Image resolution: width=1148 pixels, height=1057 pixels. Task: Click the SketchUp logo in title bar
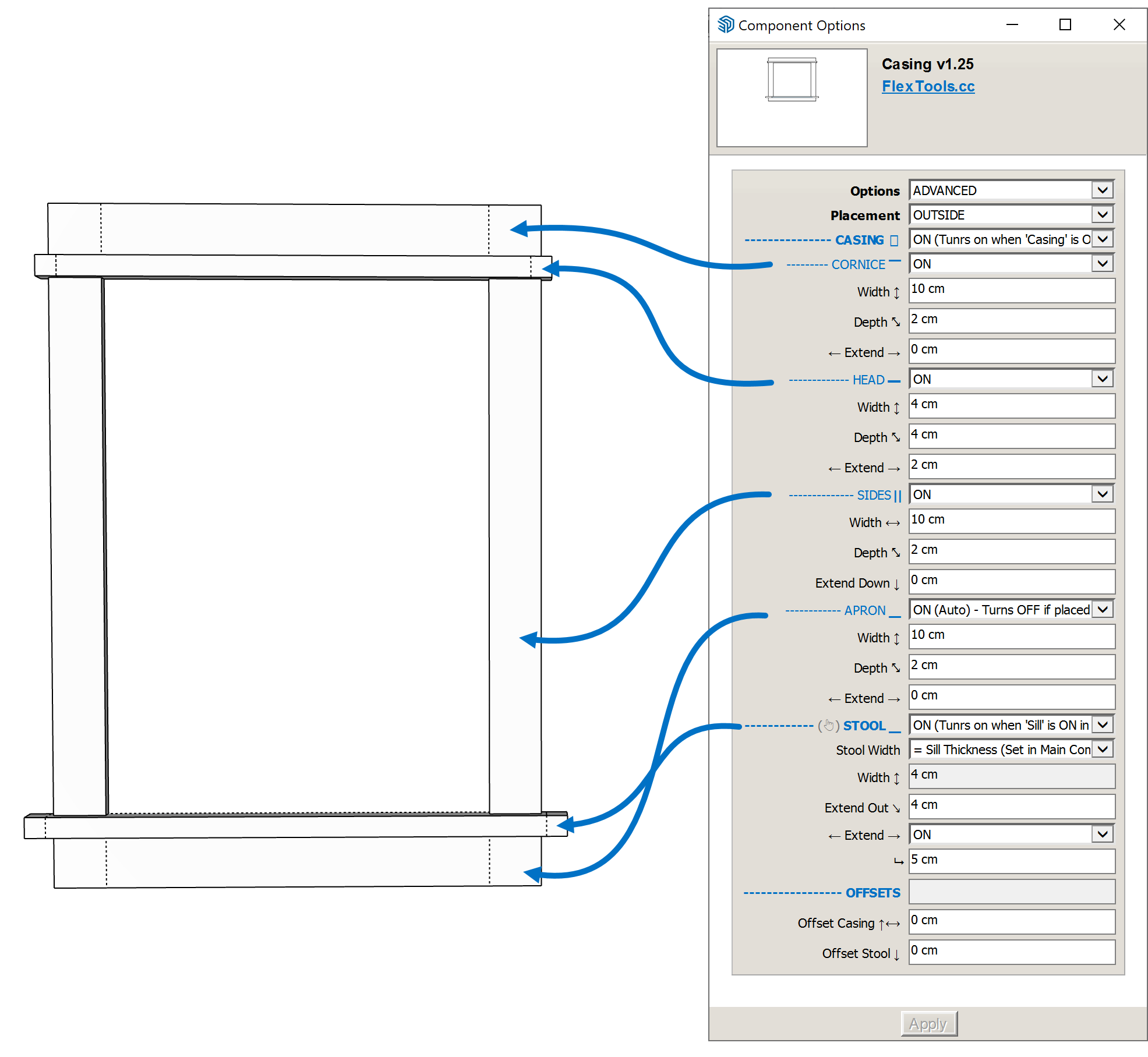[x=725, y=24]
